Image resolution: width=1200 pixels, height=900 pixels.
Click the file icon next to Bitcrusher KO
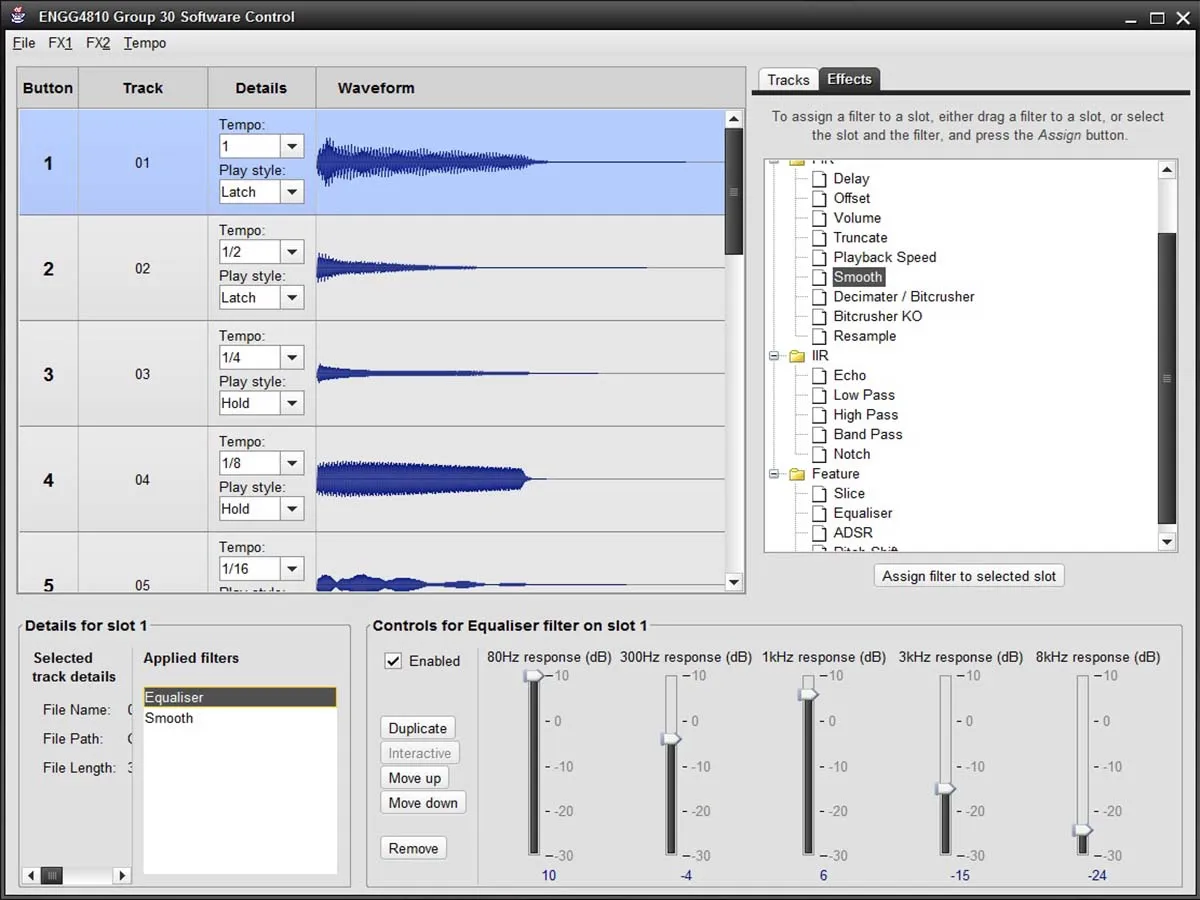pos(820,317)
